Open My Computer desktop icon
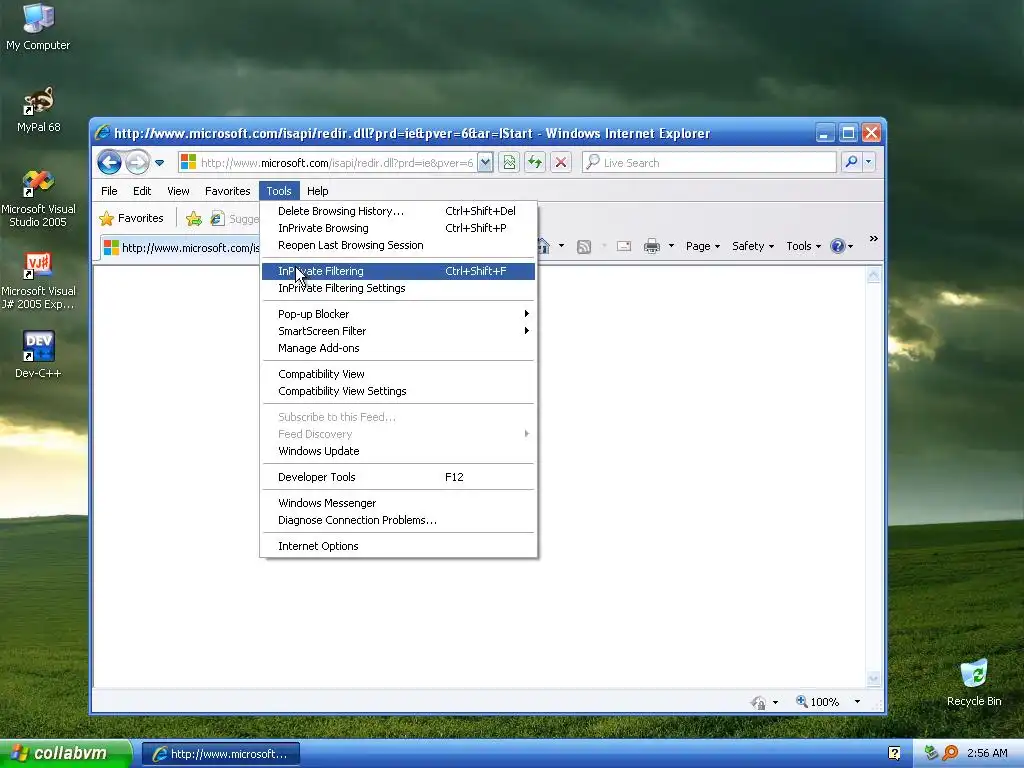The width and height of the screenshot is (1024, 768). 38,27
